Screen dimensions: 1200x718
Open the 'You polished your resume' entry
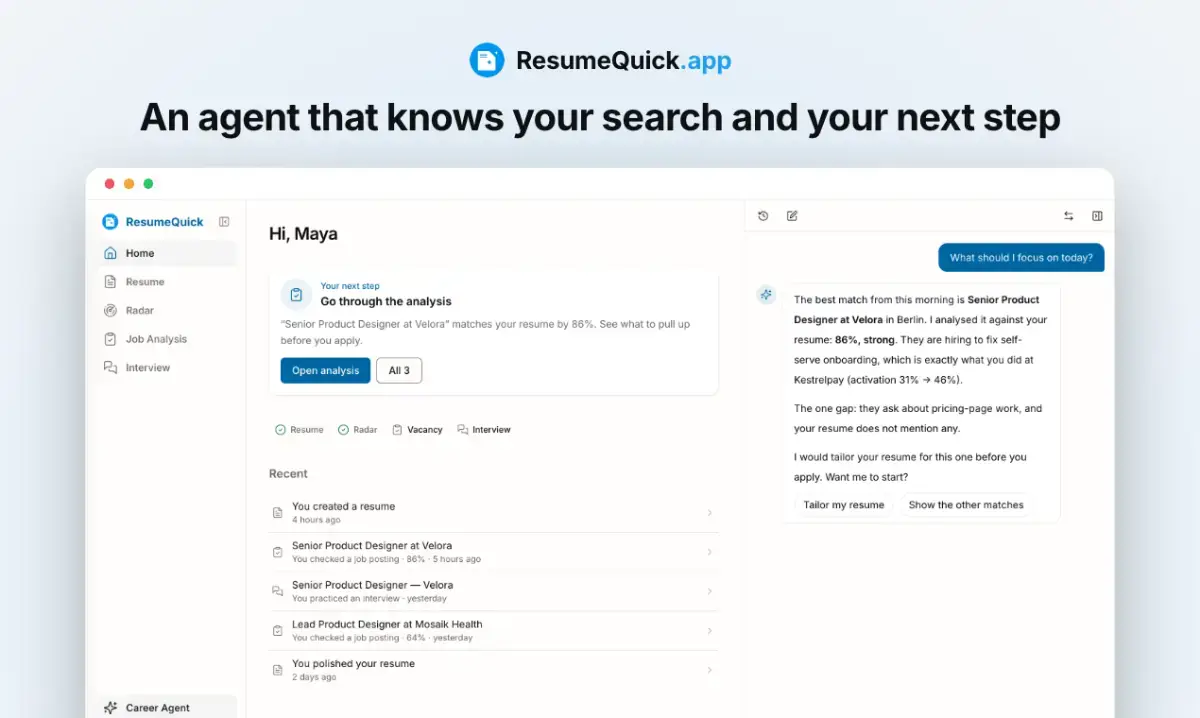click(494, 670)
